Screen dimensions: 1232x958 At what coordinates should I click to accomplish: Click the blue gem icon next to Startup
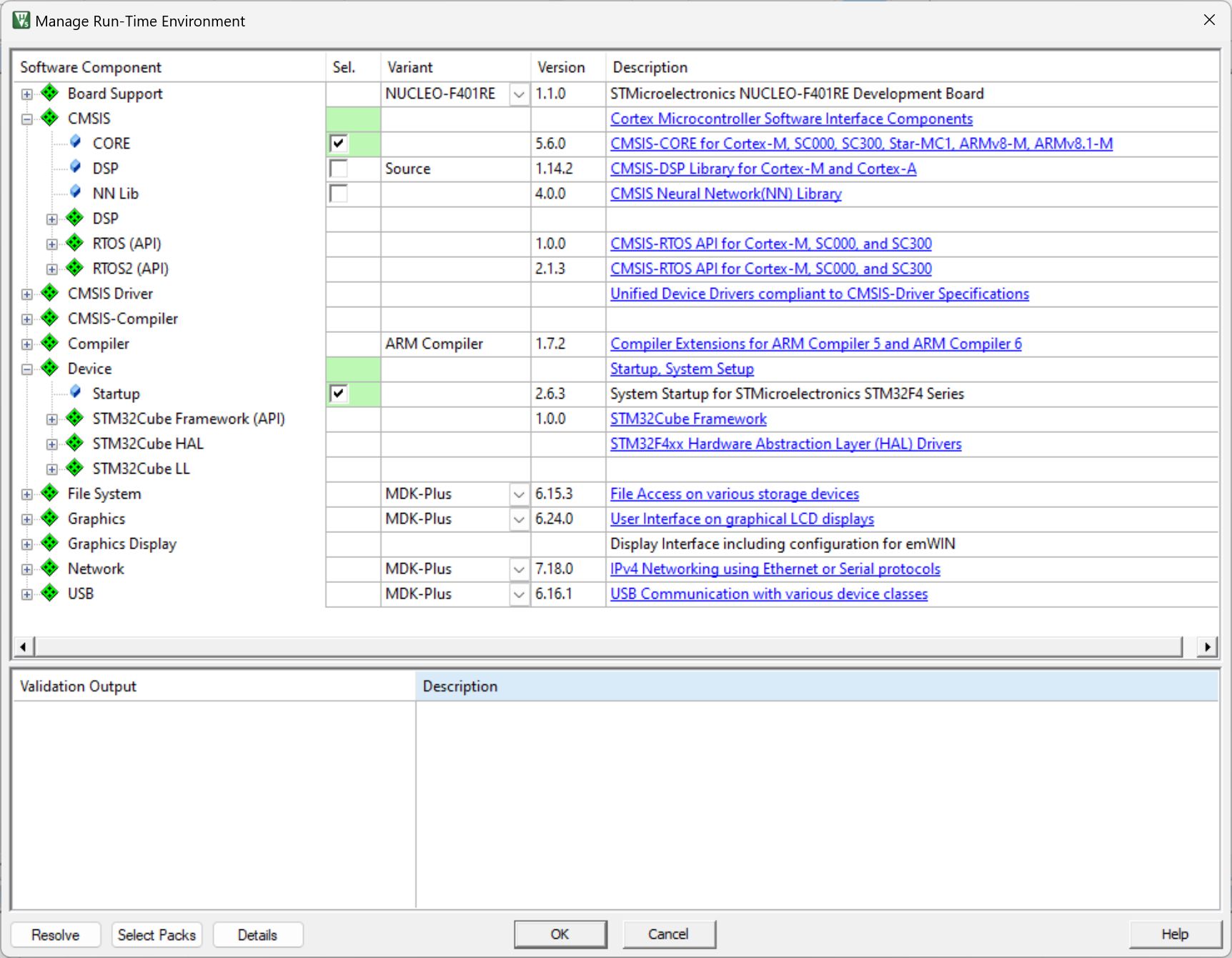(75, 392)
